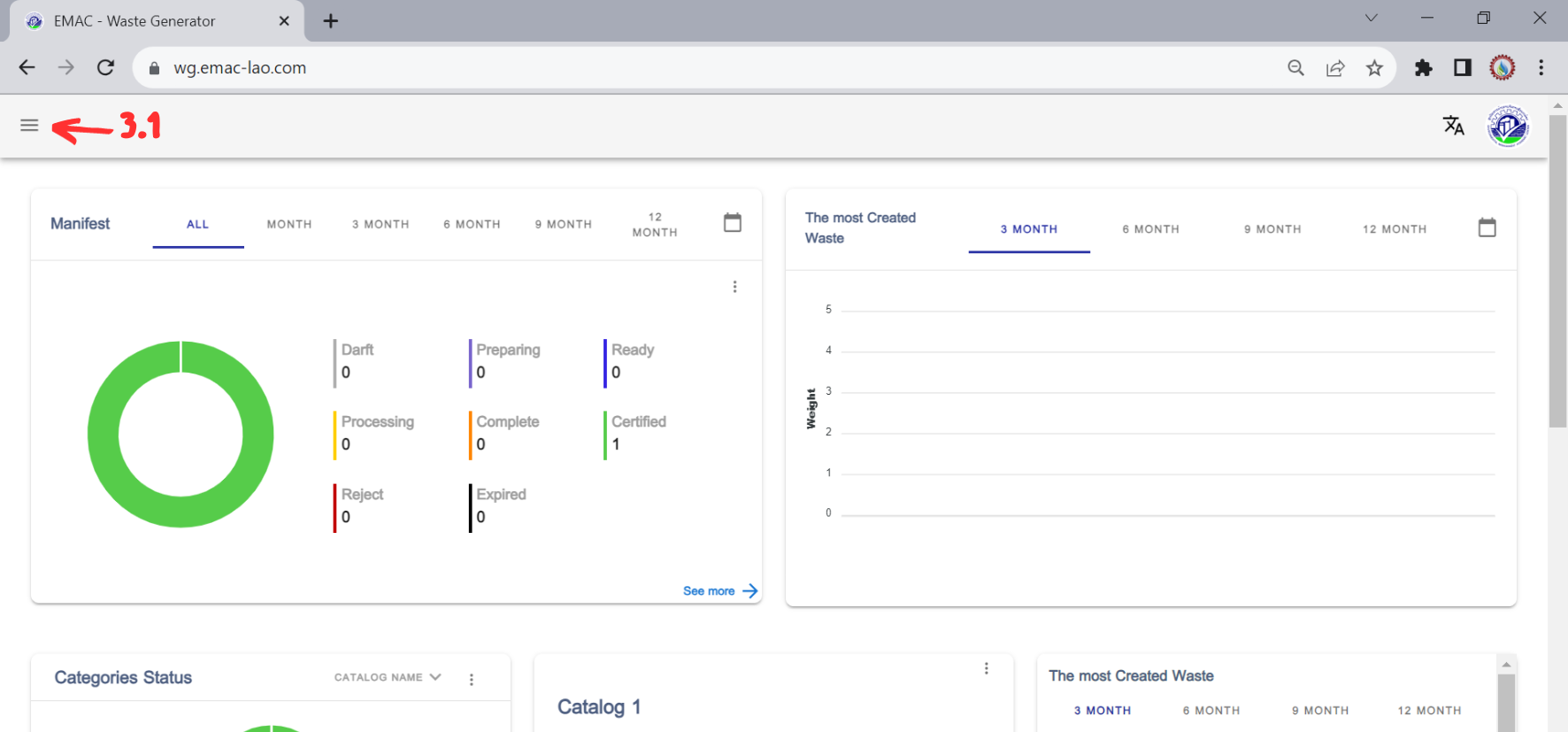Viewport: 1568px width, 732px height.
Task: Open the Manifest card calendar picker
Action: (732, 223)
